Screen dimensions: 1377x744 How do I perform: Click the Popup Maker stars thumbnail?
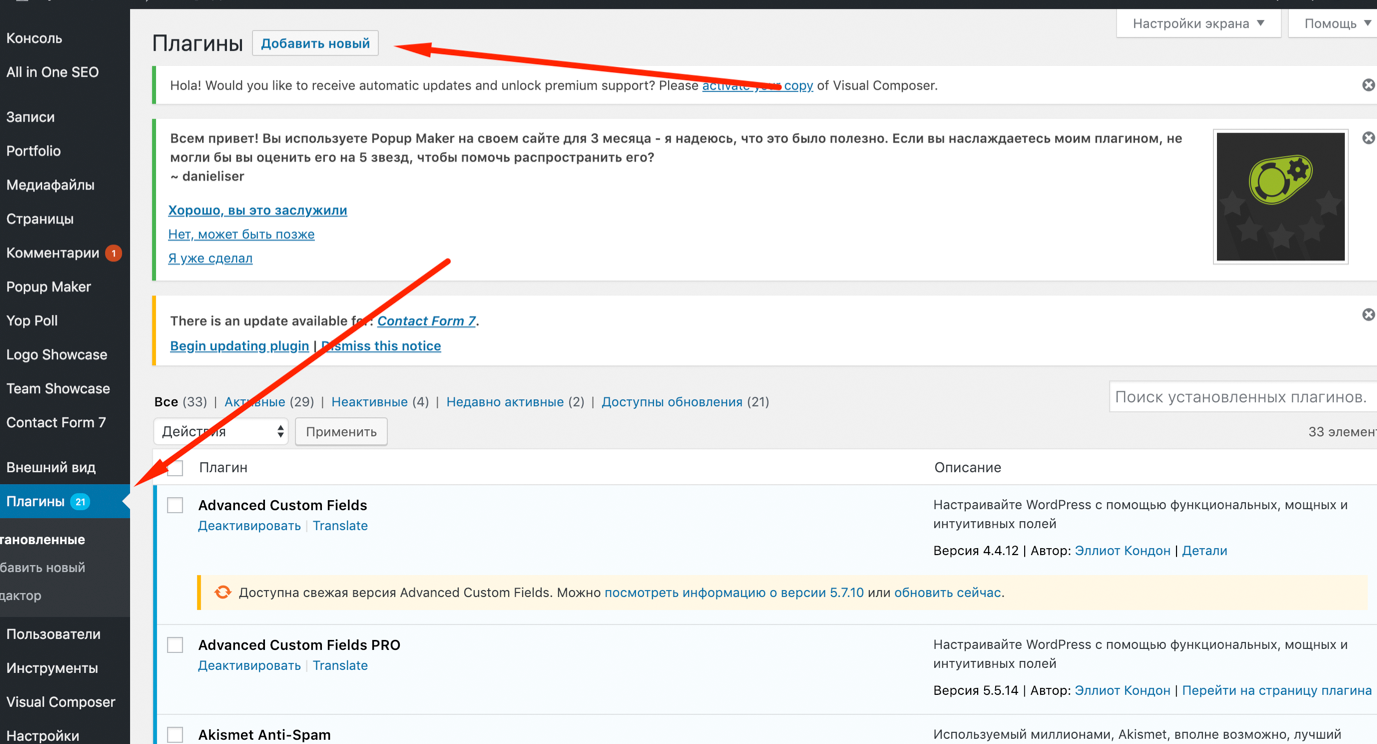coord(1280,197)
